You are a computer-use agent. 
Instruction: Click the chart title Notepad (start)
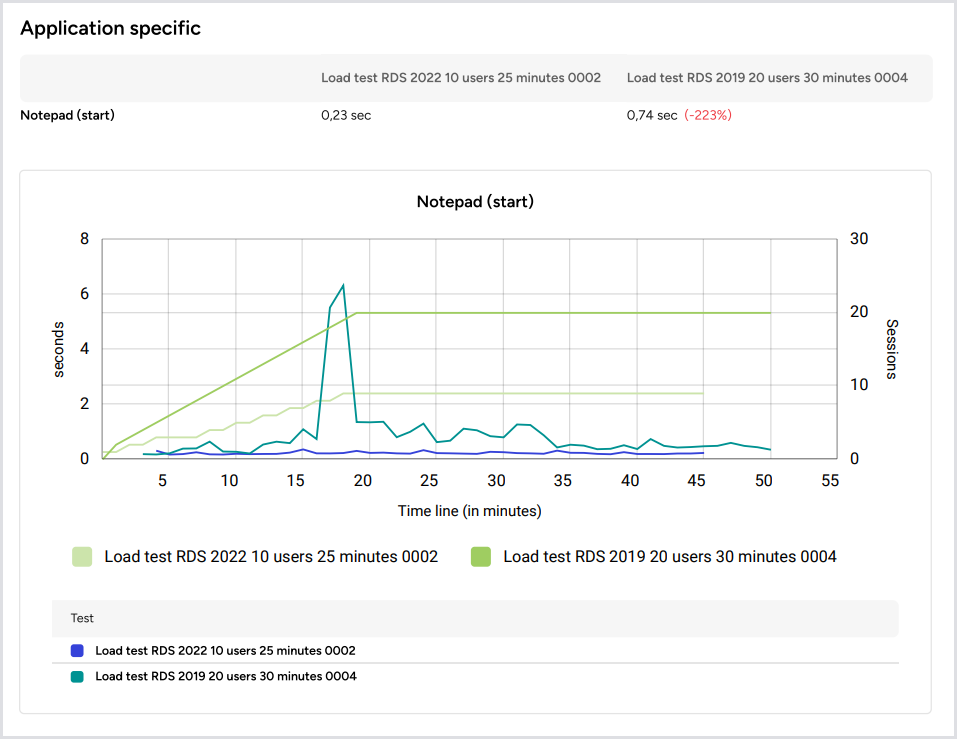click(474, 201)
